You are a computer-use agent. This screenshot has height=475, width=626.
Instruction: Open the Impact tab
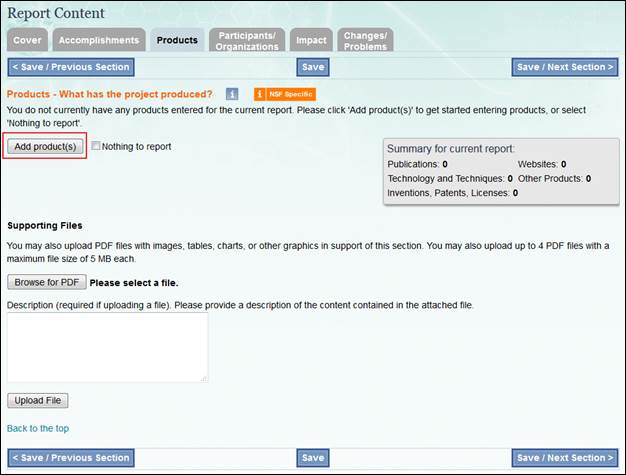coord(311,40)
